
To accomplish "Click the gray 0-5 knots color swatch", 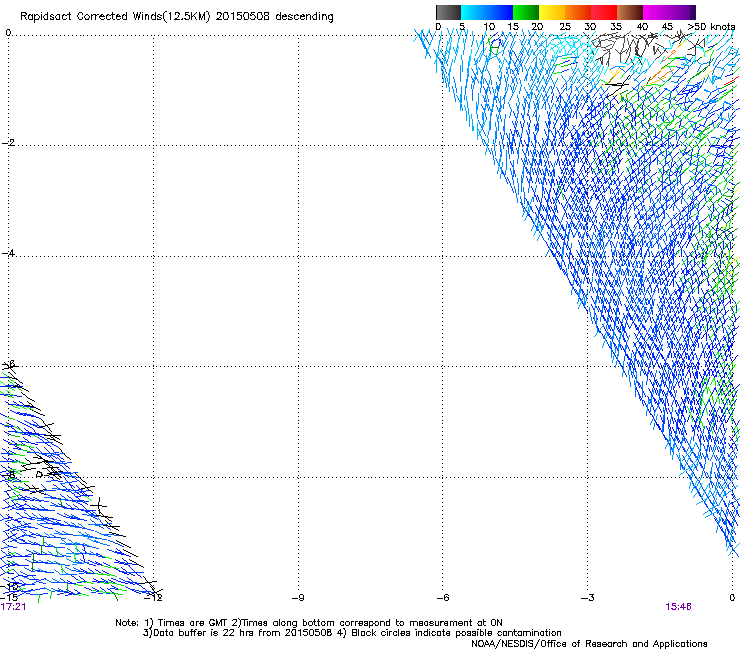I will point(448,12).
